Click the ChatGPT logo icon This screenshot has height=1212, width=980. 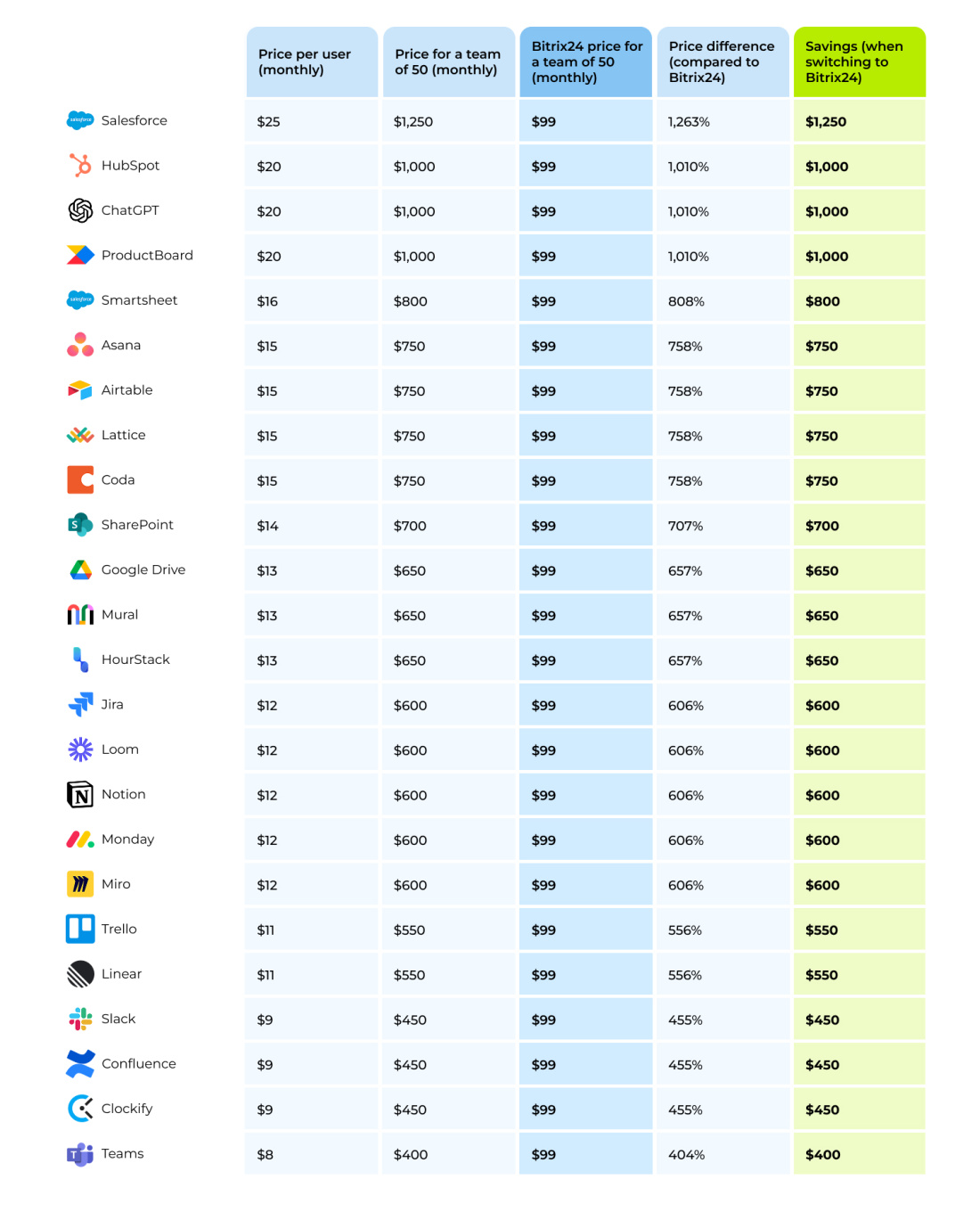pos(80,210)
